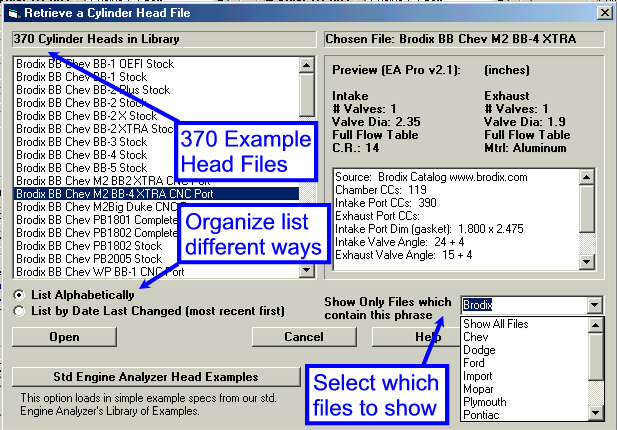Screen dimensions: 617x430
Task: Click the Source Brodix Catalog line
Action: pos(431,177)
